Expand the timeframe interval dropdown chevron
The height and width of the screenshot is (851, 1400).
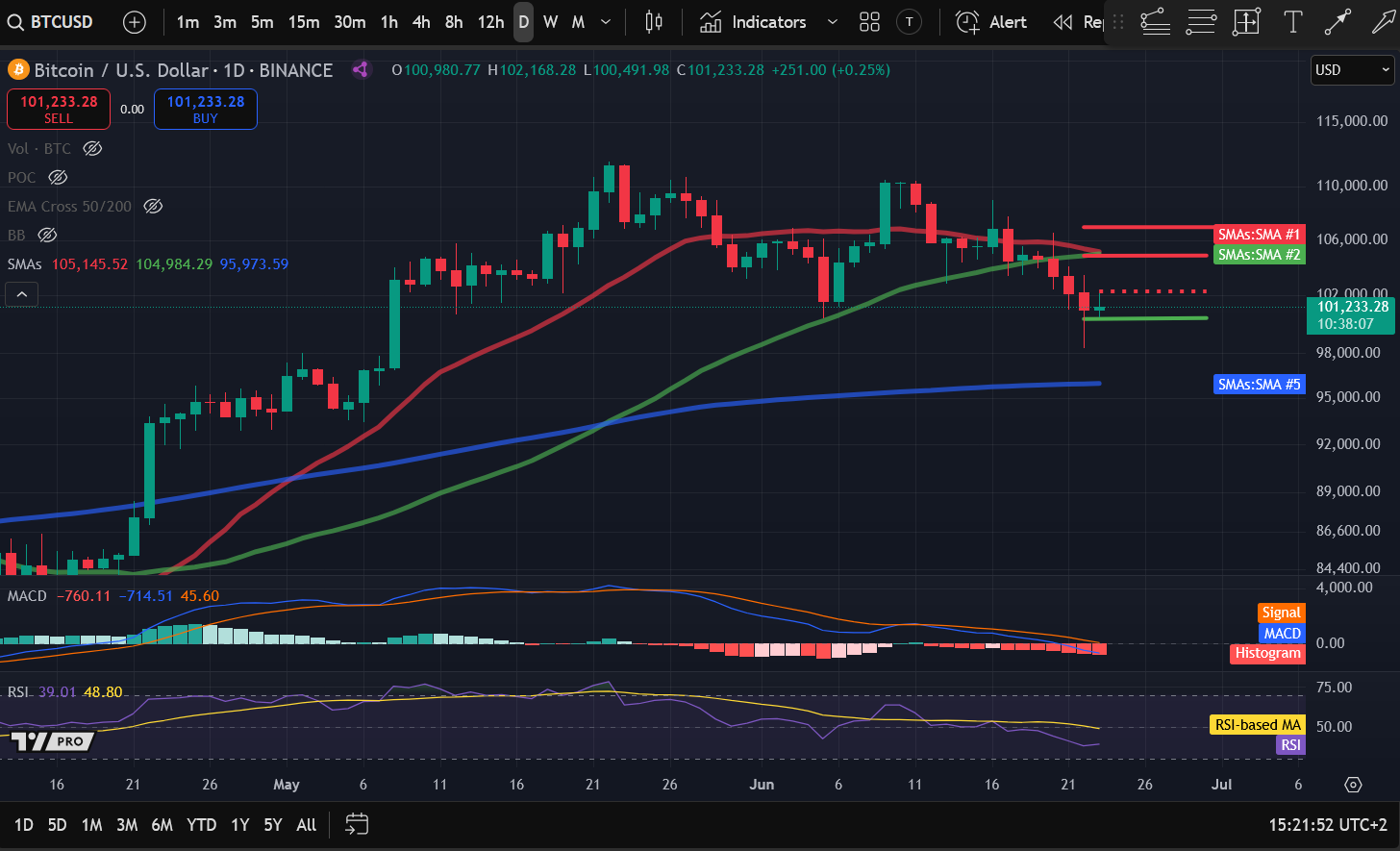coord(606,21)
